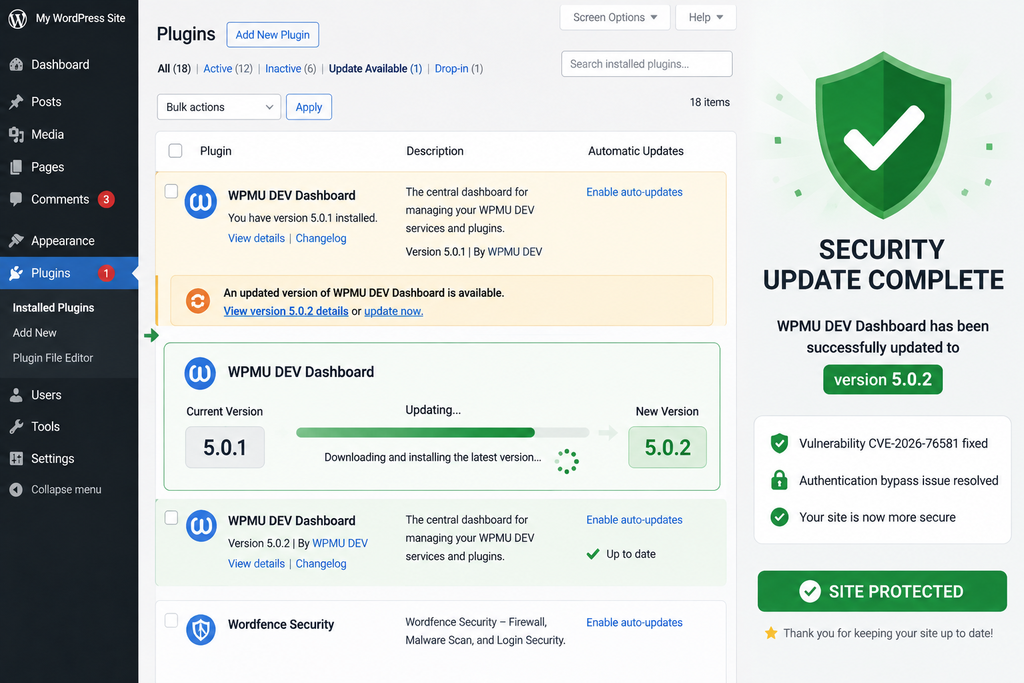Click the Appearance brush icon
The width and height of the screenshot is (1024, 683).
[16, 240]
